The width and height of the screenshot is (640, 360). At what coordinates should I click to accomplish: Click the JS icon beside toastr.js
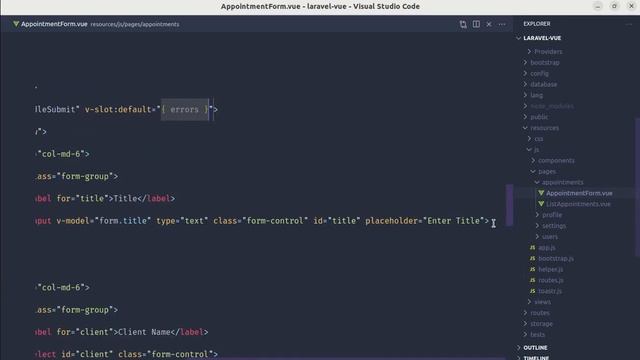click(x=532, y=291)
